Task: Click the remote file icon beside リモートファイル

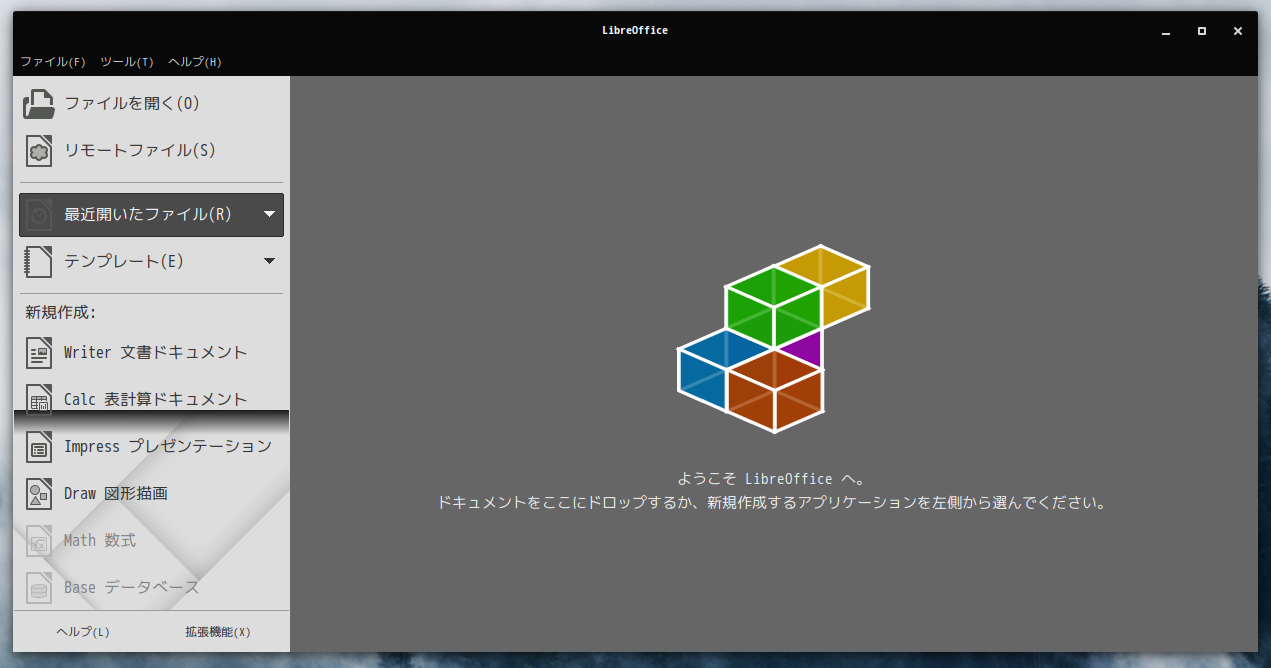Action: coord(39,151)
